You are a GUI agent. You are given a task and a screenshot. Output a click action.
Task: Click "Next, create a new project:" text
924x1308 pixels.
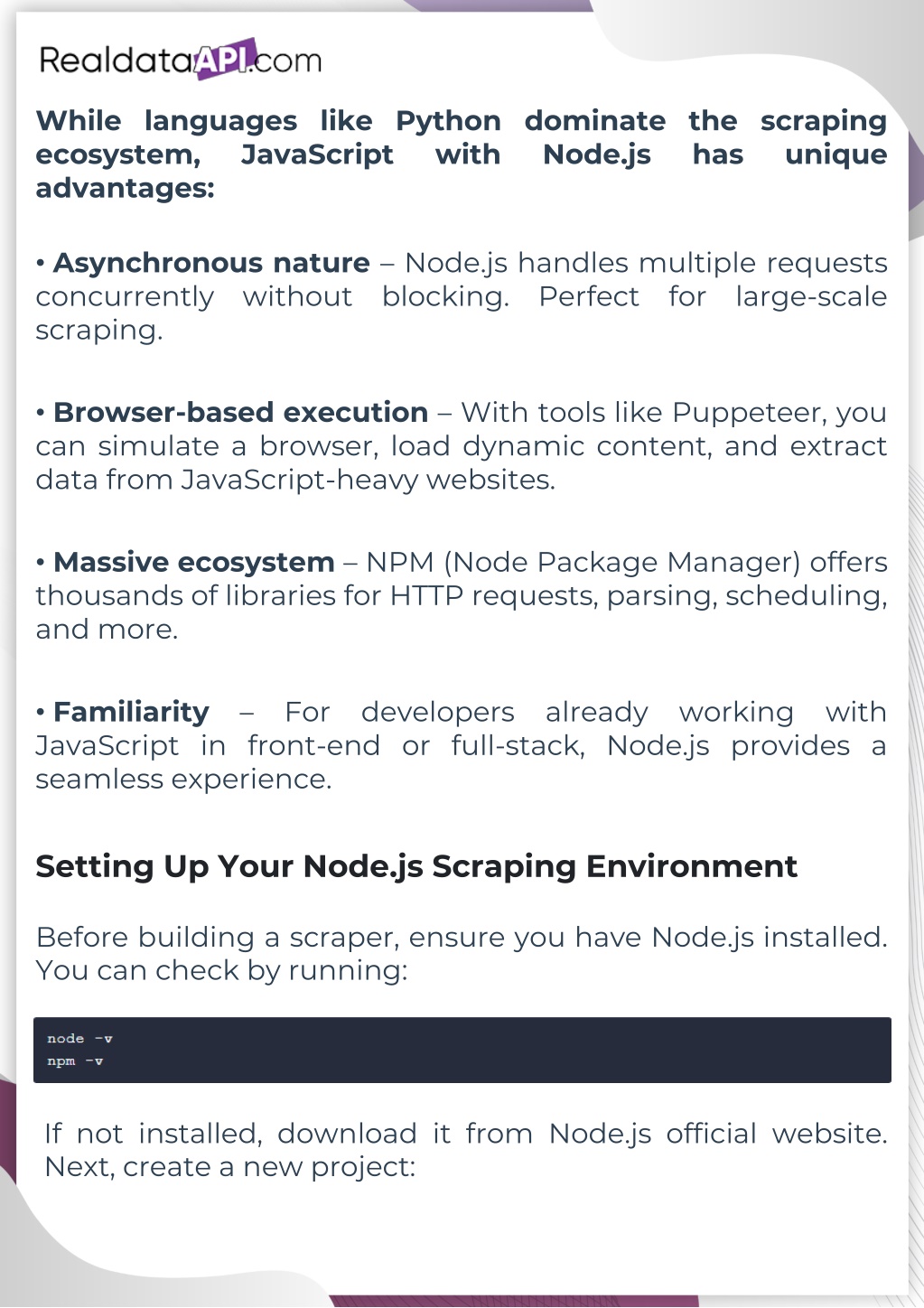click(x=229, y=1167)
